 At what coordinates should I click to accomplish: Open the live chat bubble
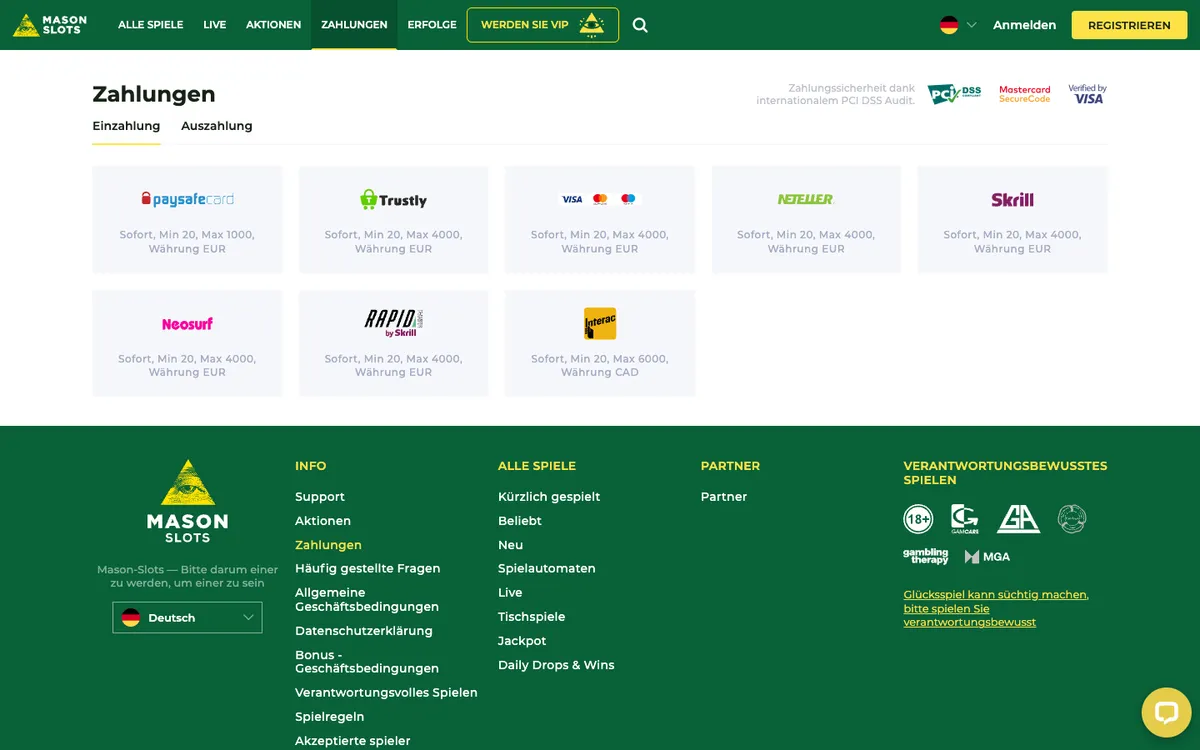[x=1166, y=712]
